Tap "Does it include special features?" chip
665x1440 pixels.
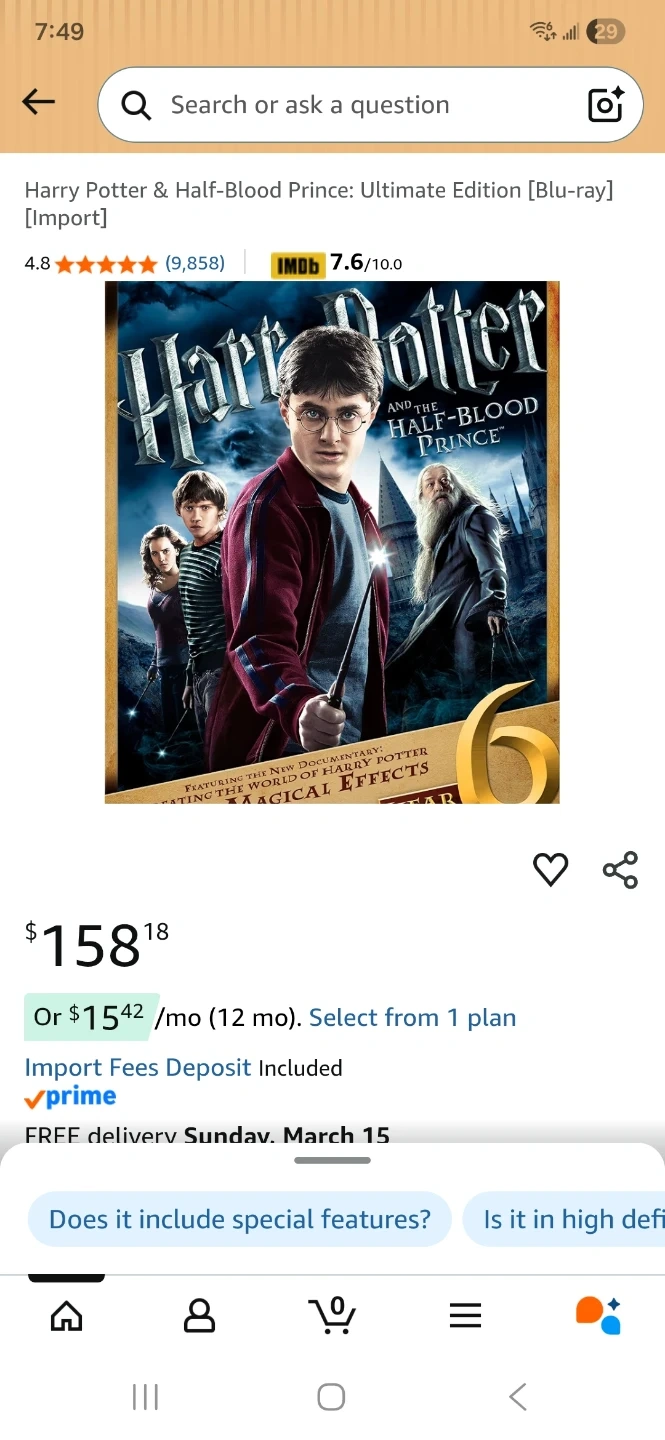pyautogui.click(x=240, y=1219)
